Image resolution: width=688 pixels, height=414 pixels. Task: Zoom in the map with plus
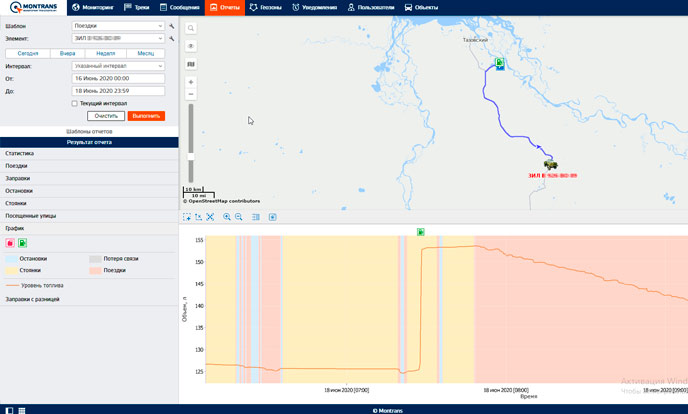[x=191, y=82]
